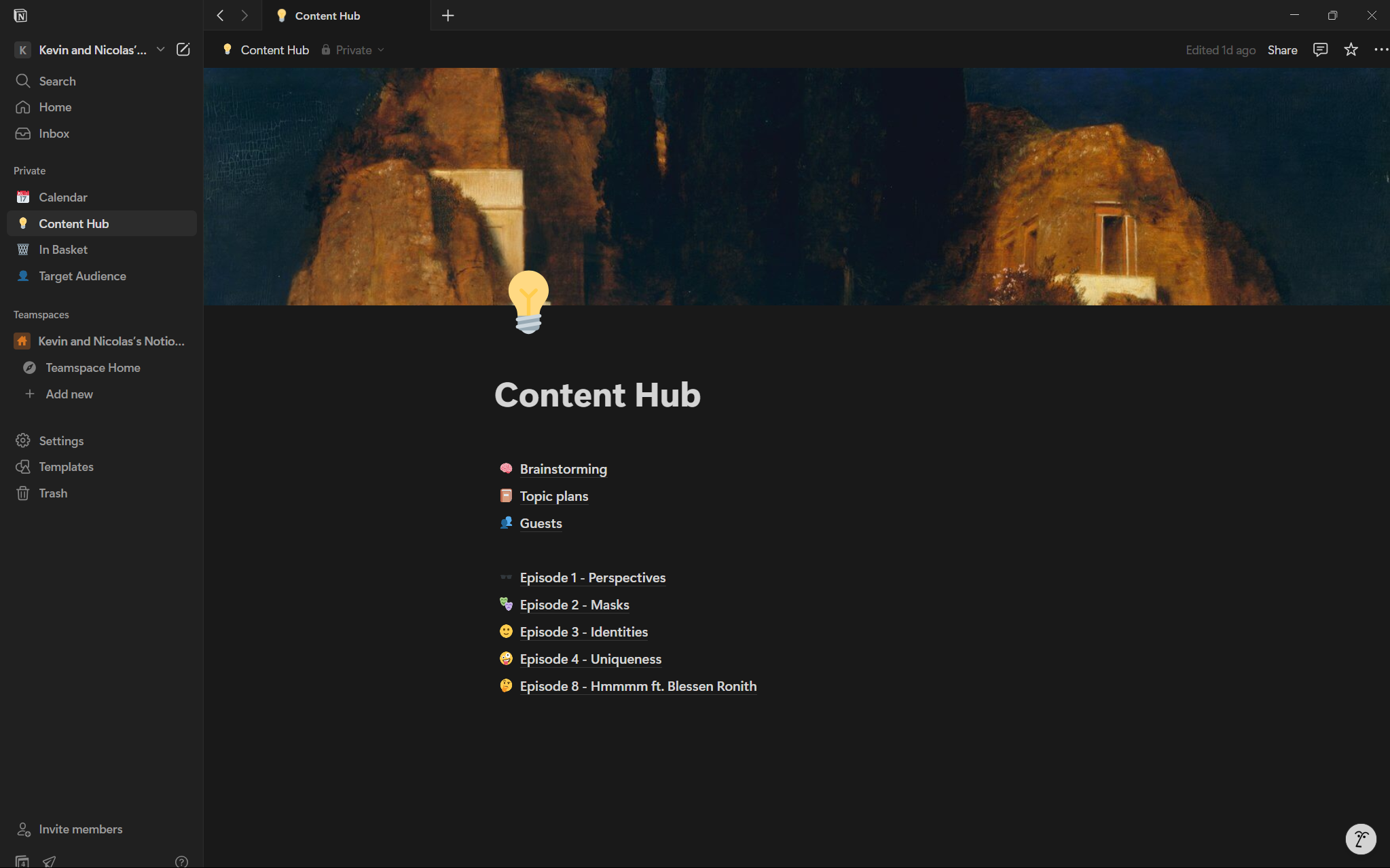The width and height of the screenshot is (1390, 868).
Task: Open page comments icon
Action: (1320, 50)
